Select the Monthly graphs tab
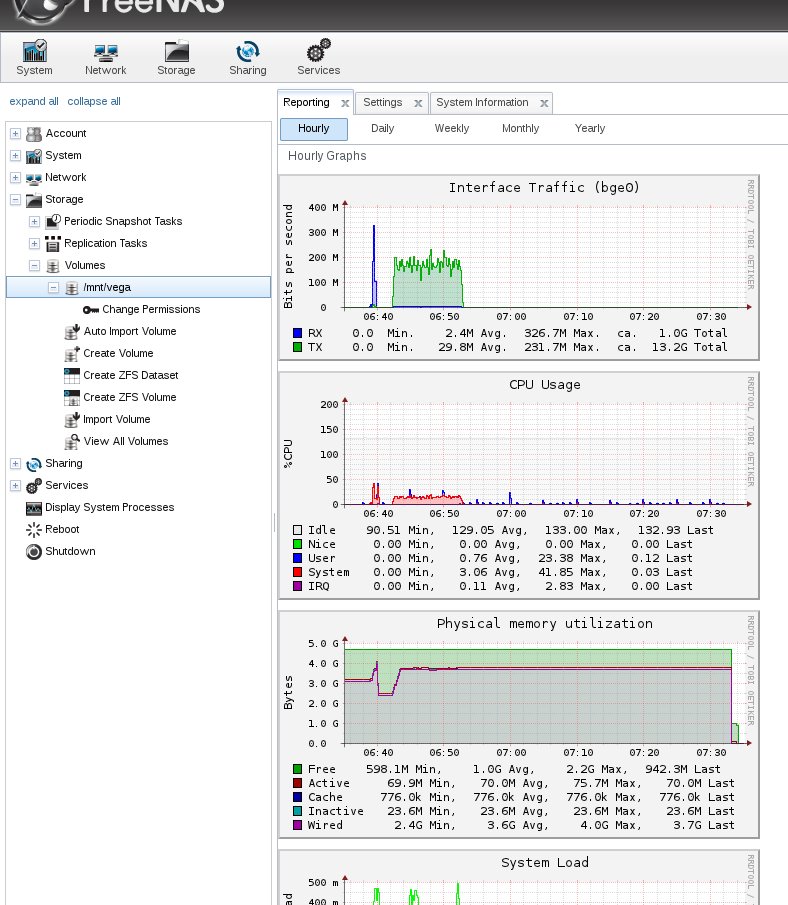The image size is (788, 905). pos(521,129)
